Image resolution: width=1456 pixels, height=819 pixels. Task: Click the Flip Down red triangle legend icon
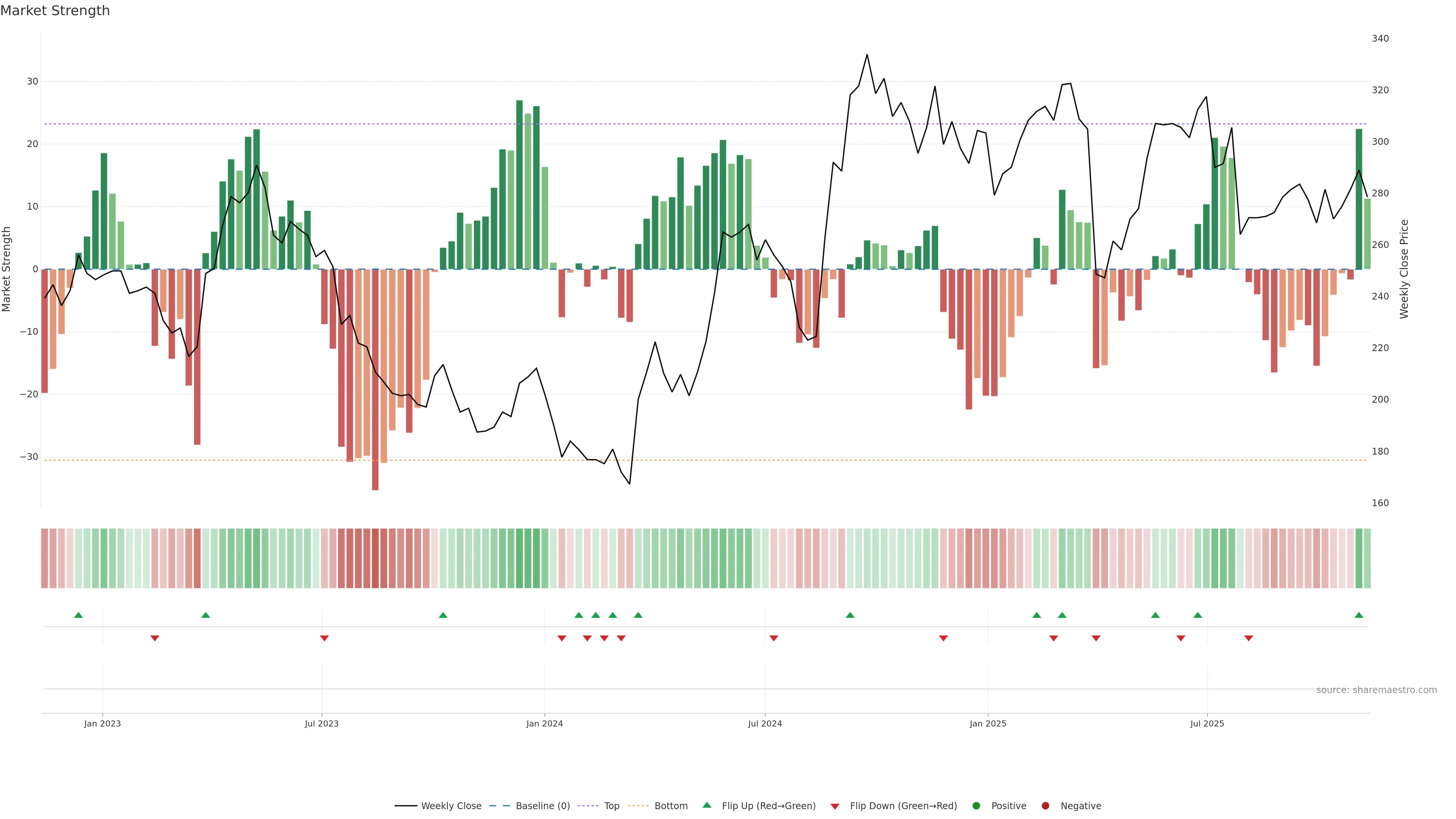835,806
